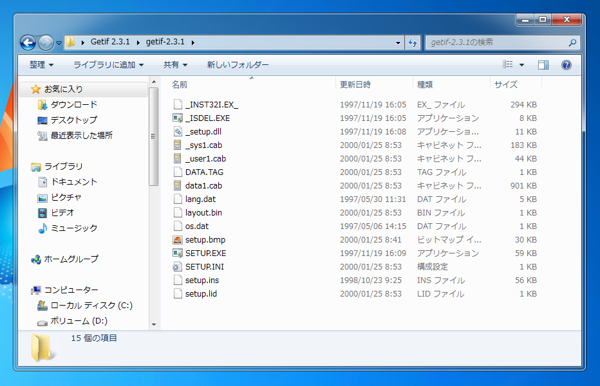Viewport: 600px width, 386px height.
Task: Open the ビデオ library
Action: (62, 212)
